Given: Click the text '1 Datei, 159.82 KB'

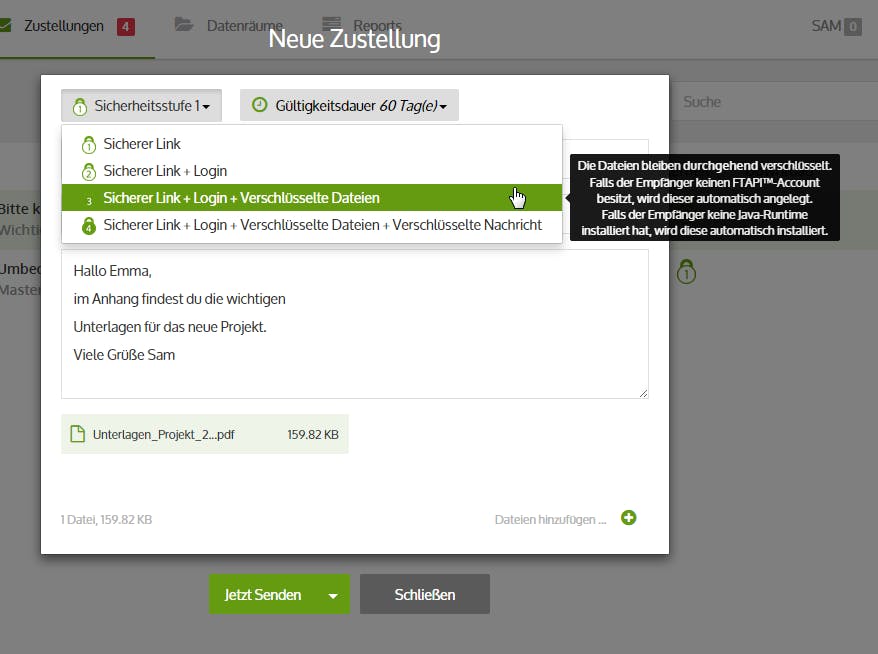Looking at the screenshot, I should 106,520.
